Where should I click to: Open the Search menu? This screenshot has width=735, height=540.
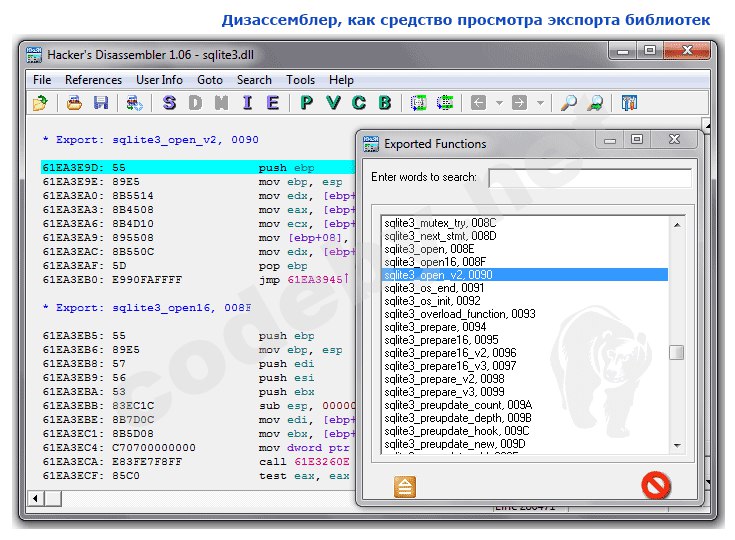coord(254,80)
